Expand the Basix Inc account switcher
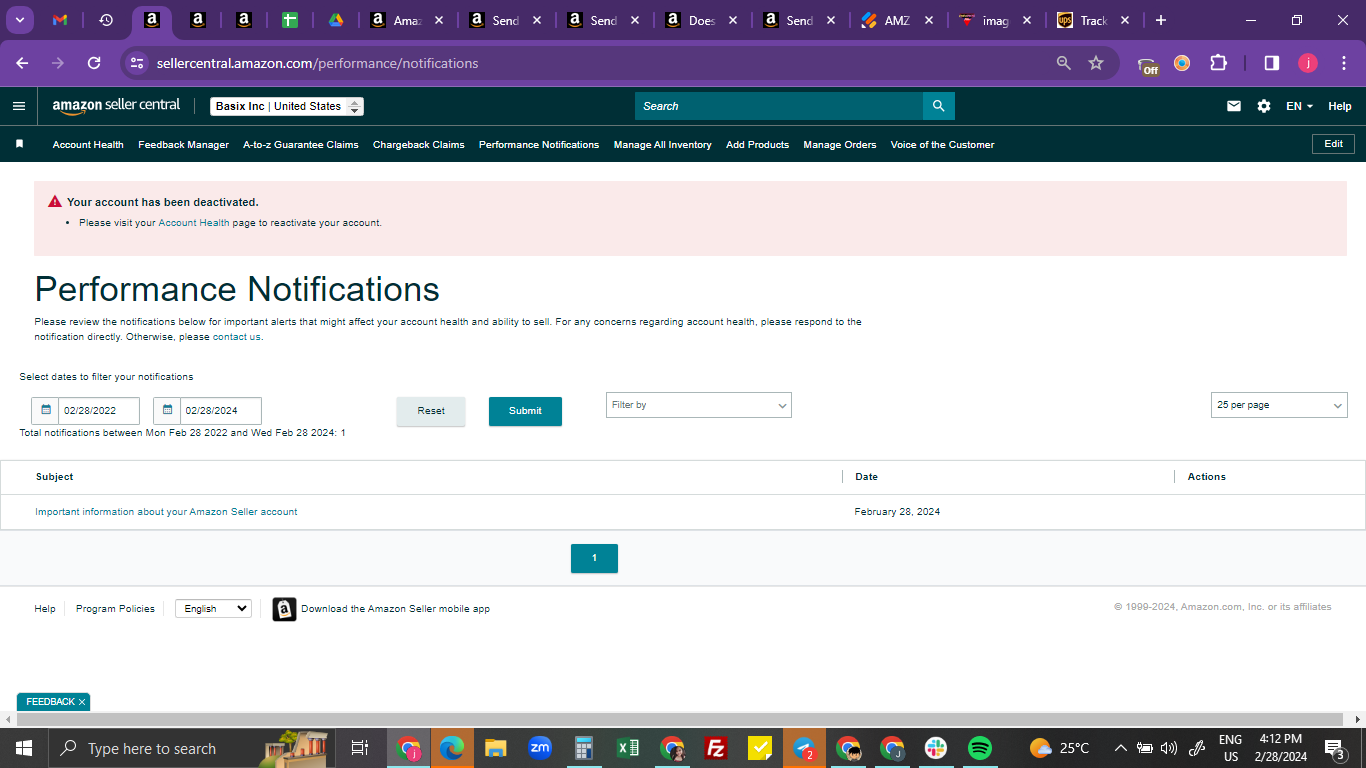Viewport: 1366px width, 768px height. coord(287,106)
